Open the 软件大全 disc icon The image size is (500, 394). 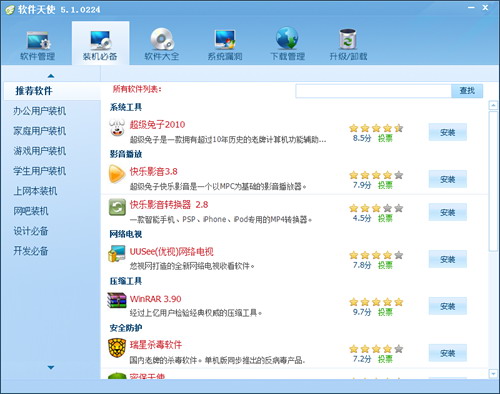pyautogui.click(x=162, y=39)
